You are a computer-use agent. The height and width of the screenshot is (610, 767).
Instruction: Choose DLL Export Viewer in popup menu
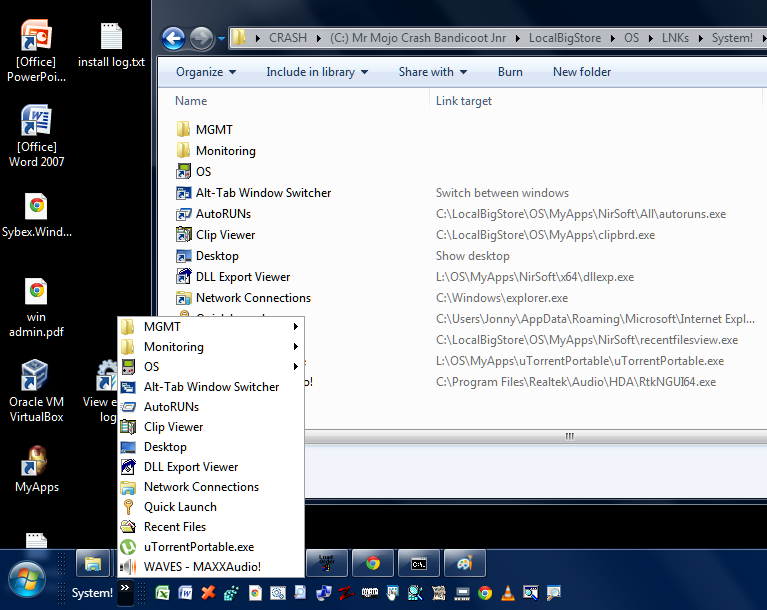click(210, 467)
